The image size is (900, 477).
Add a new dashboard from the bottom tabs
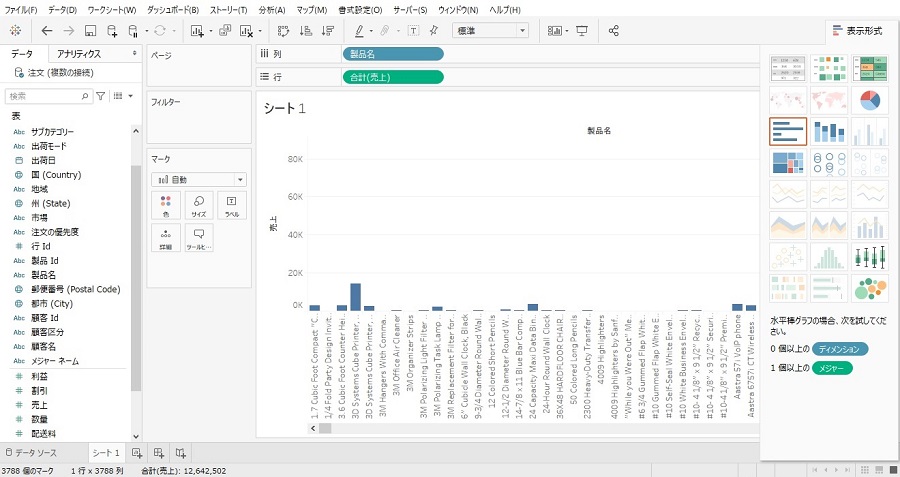156,453
